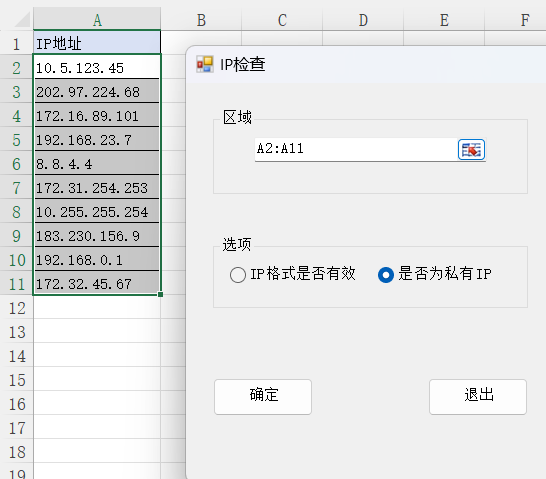Select cell containing 8.8.4.4
This screenshot has width=546, height=479.
click(x=97, y=164)
